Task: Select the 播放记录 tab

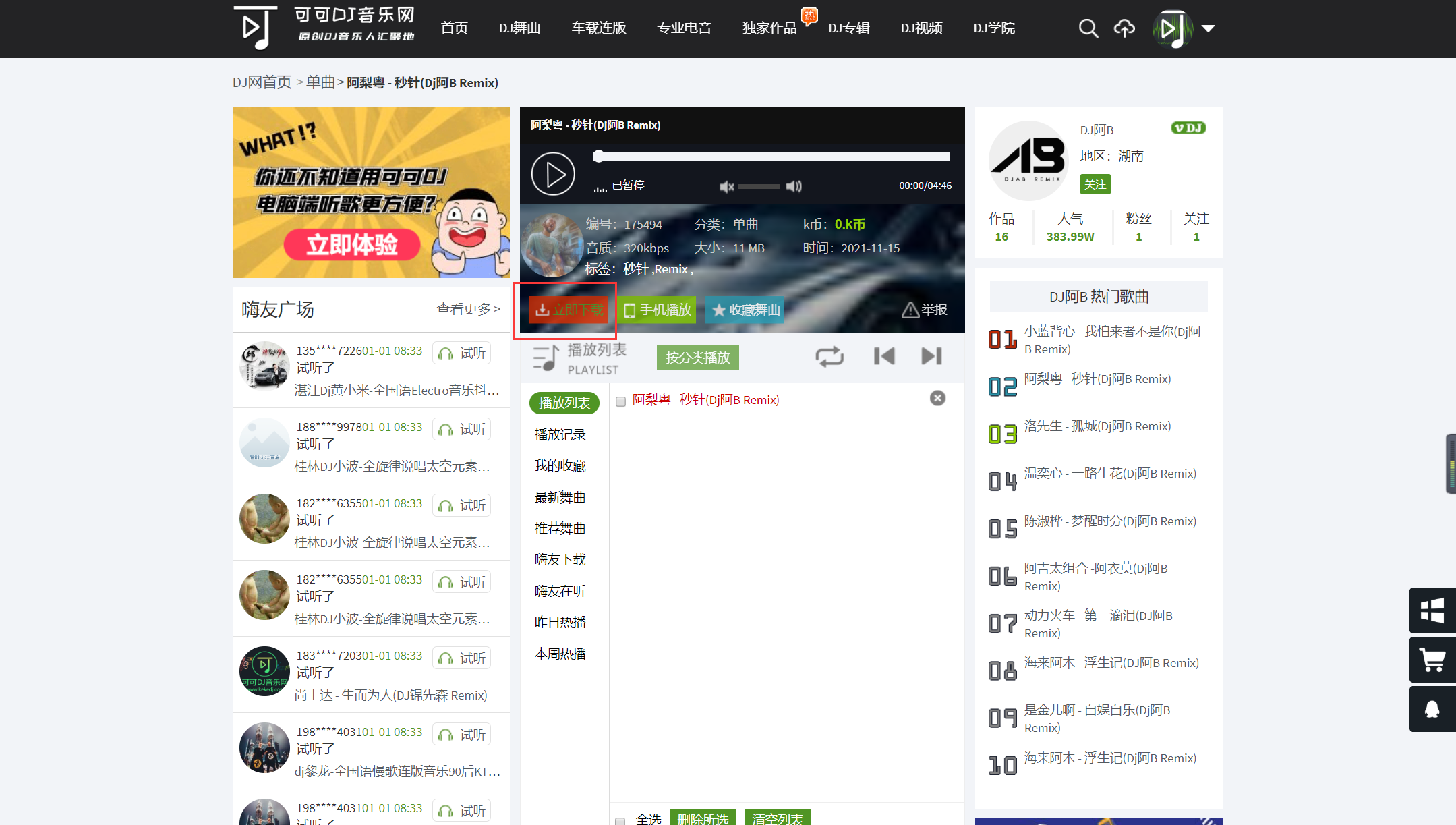Action: pyautogui.click(x=560, y=434)
